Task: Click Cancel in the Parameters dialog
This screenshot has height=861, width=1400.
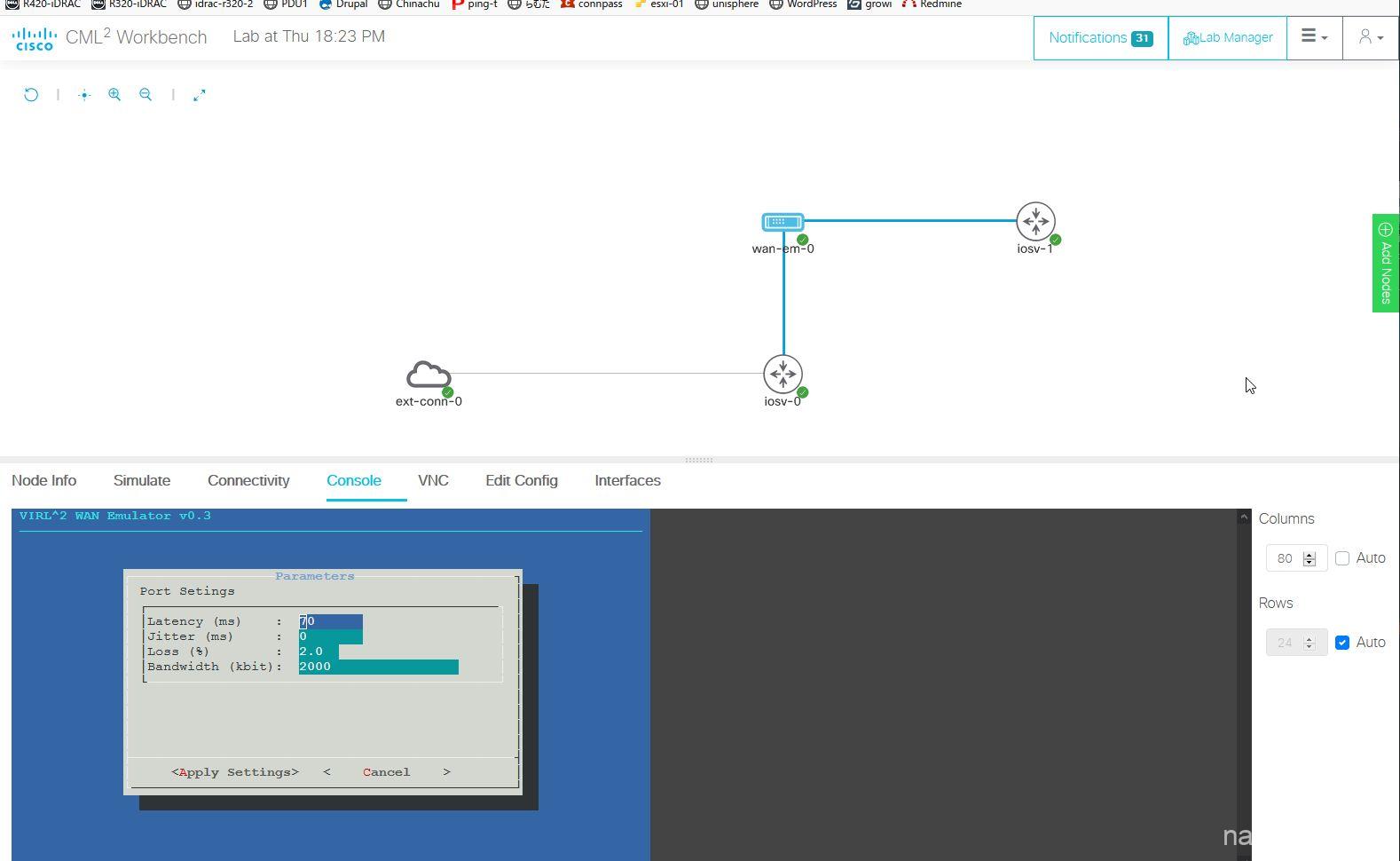Action: tap(387, 772)
